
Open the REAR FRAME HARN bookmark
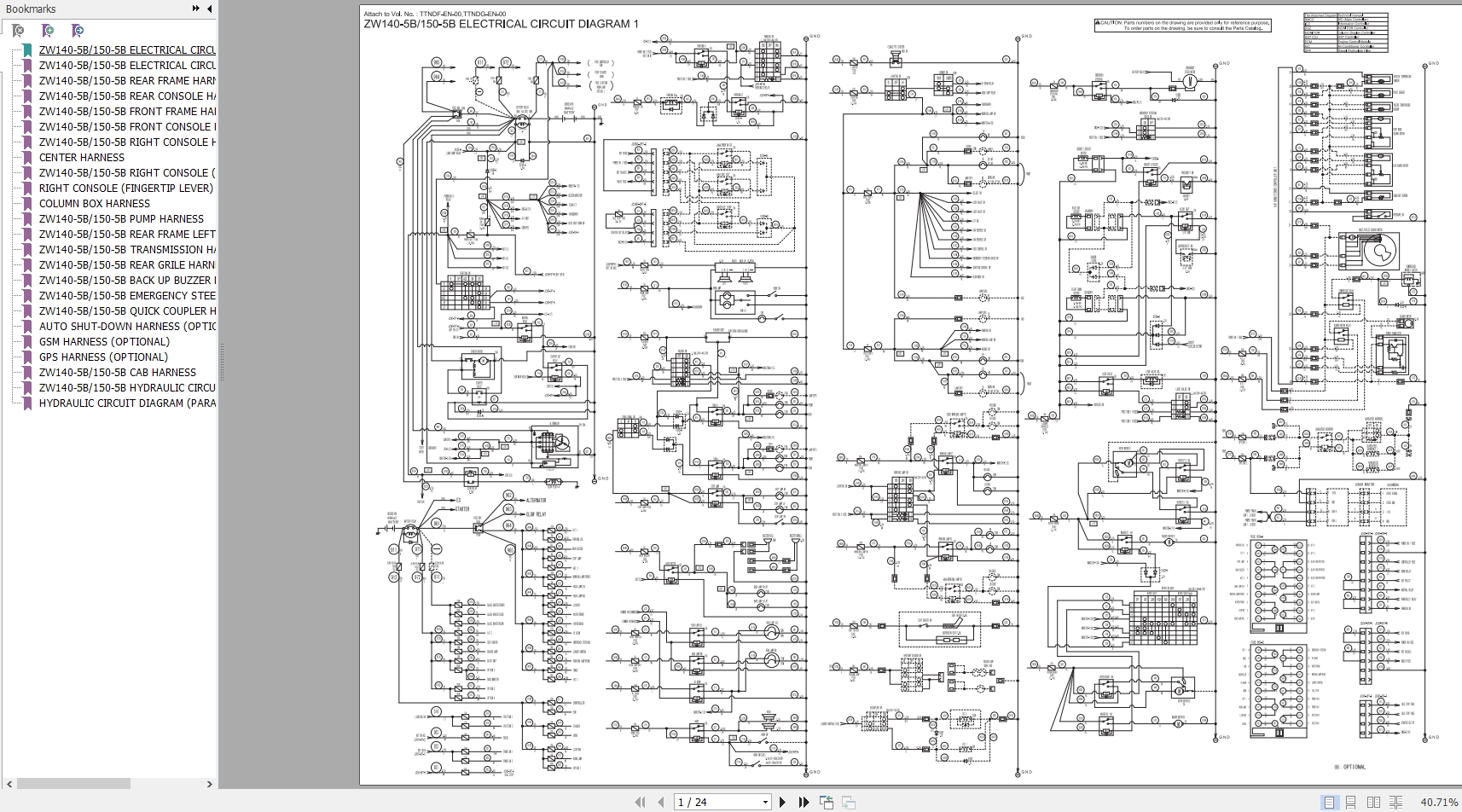coord(127,81)
